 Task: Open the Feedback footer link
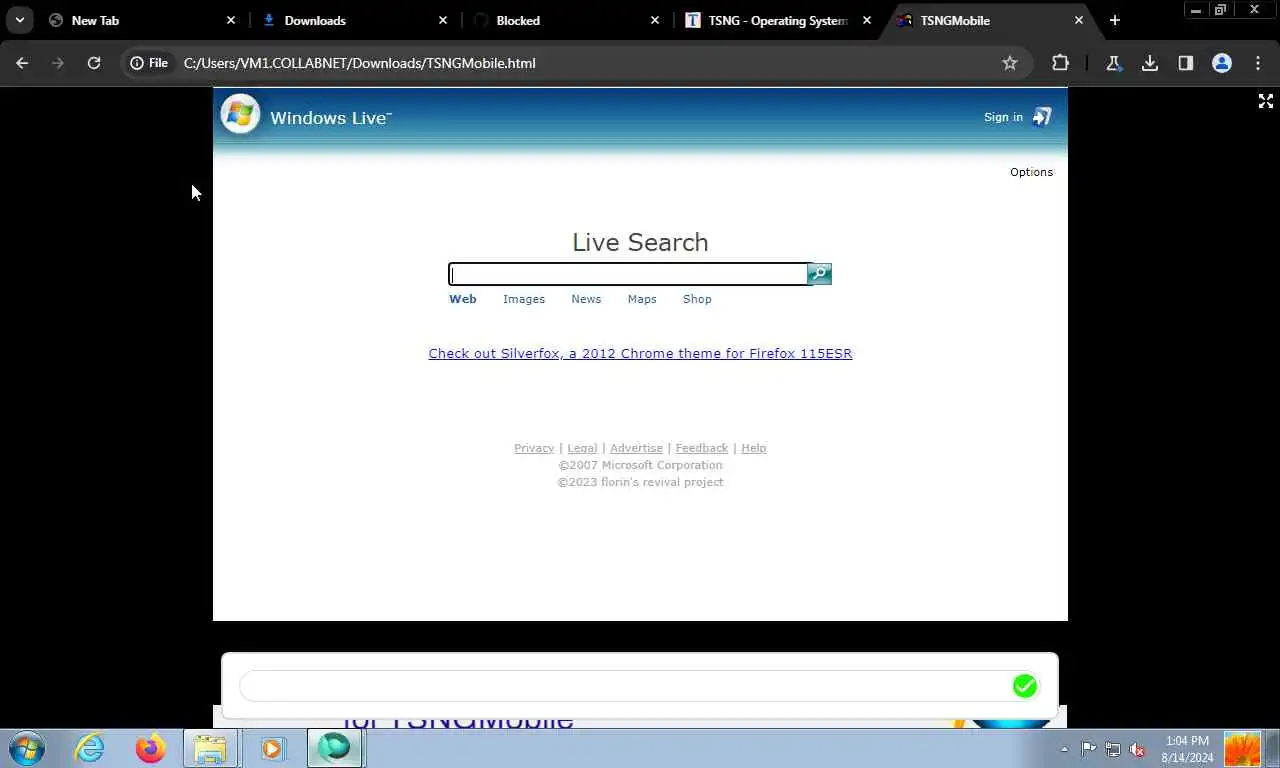pyautogui.click(x=701, y=448)
